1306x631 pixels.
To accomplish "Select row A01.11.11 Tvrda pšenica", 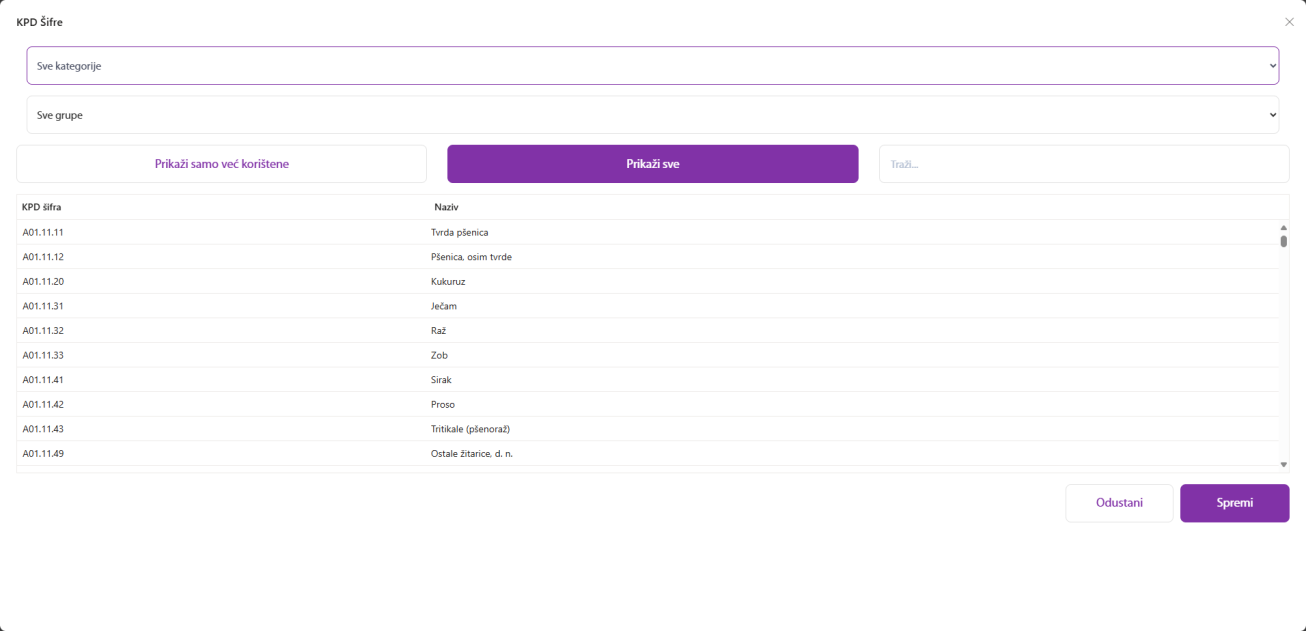I will coord(459,232).
